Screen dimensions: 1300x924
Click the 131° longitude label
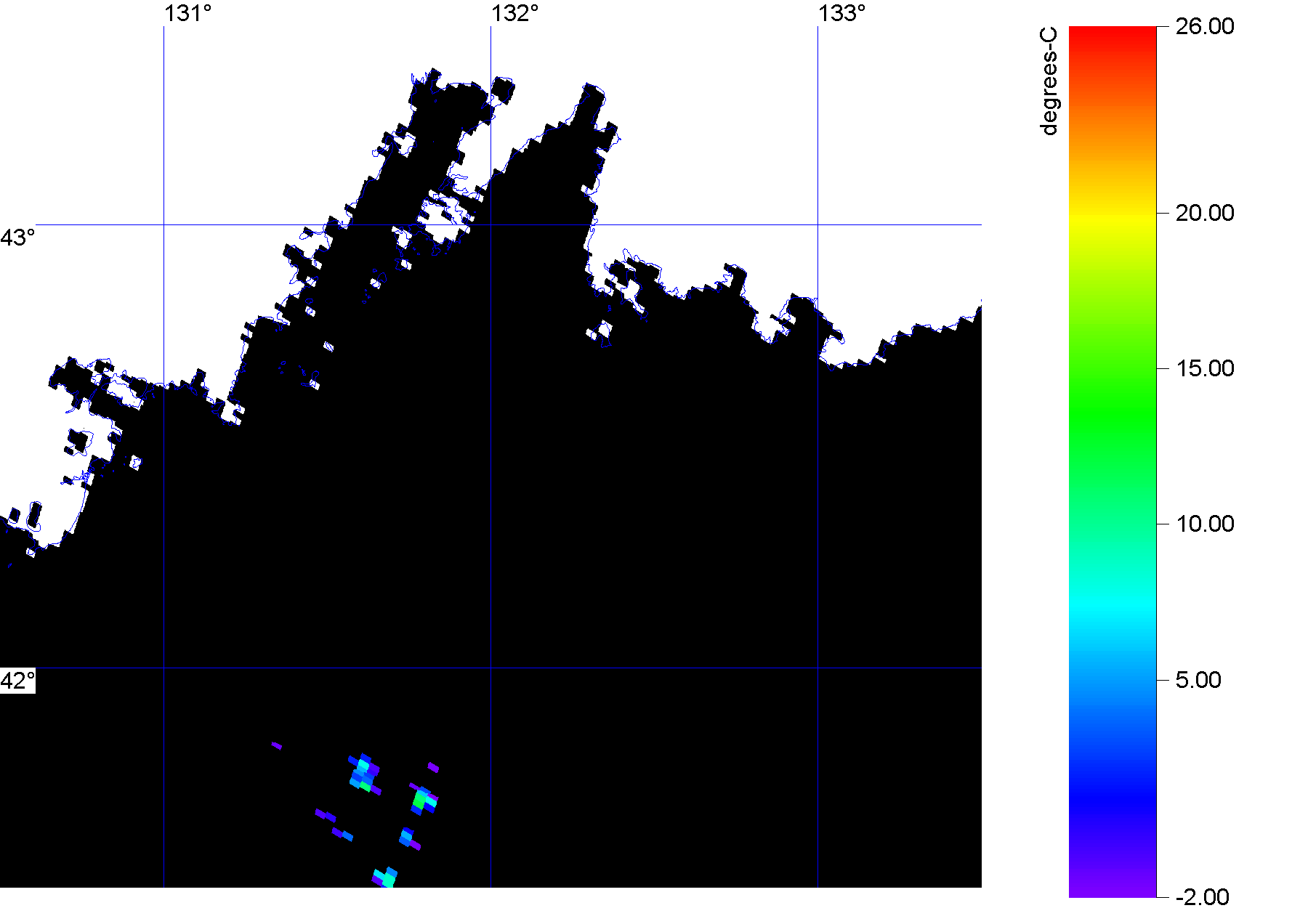pos(187,13)
